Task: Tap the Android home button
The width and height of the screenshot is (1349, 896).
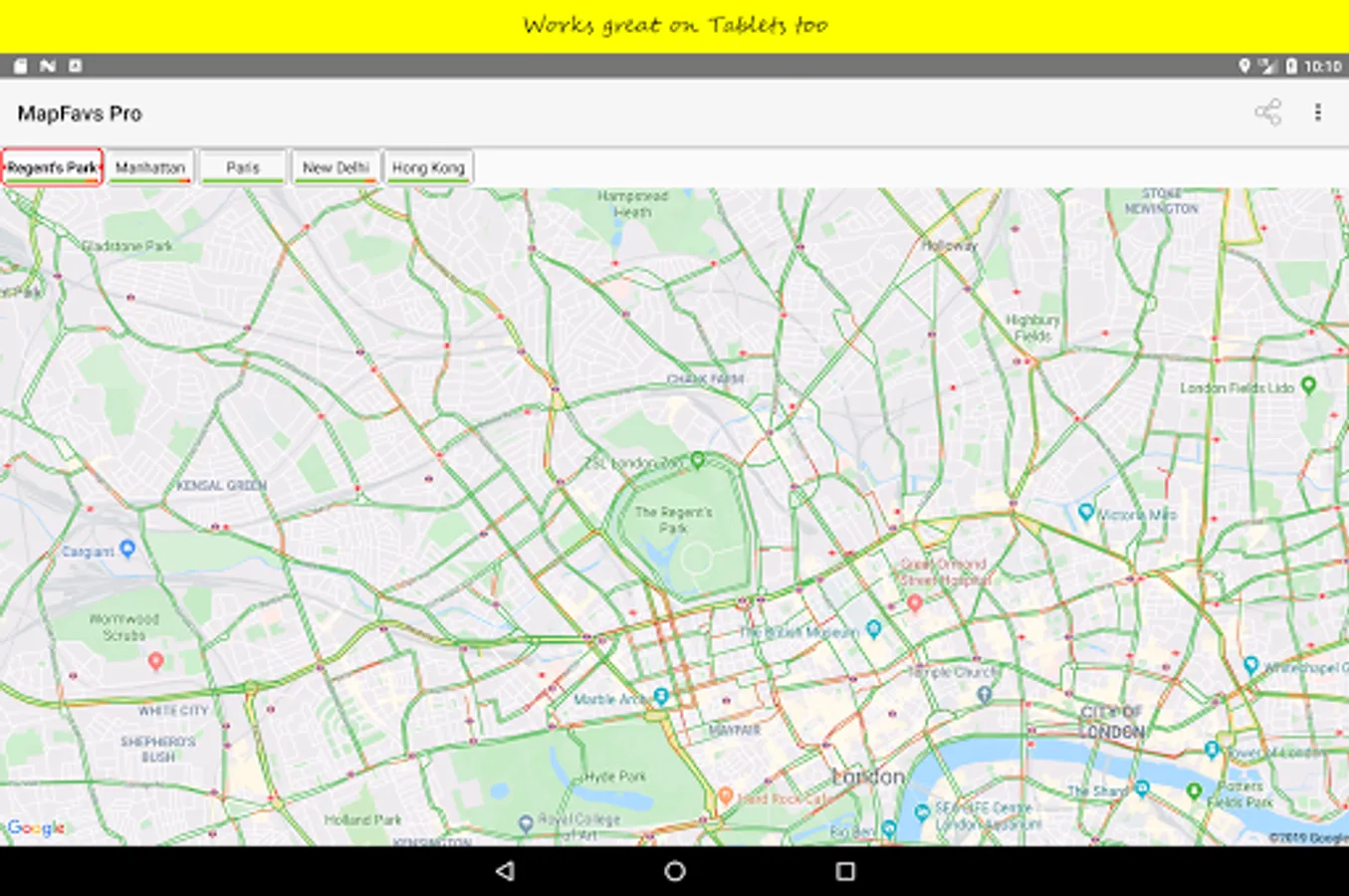Action: click(x=675, y=871)
